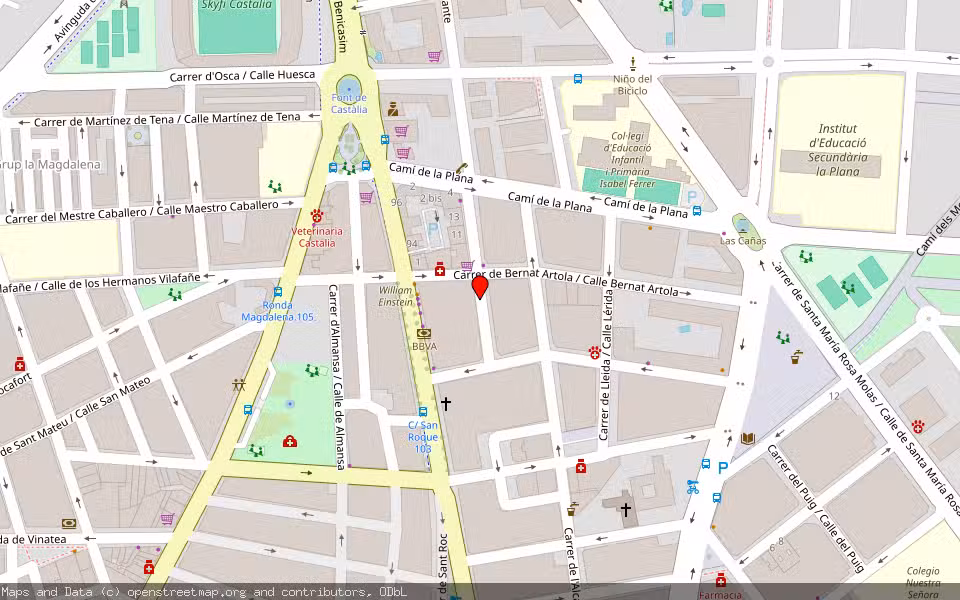
Task: Select the Grup la Magdalena neighborhood label
Action: click(50, 165)
